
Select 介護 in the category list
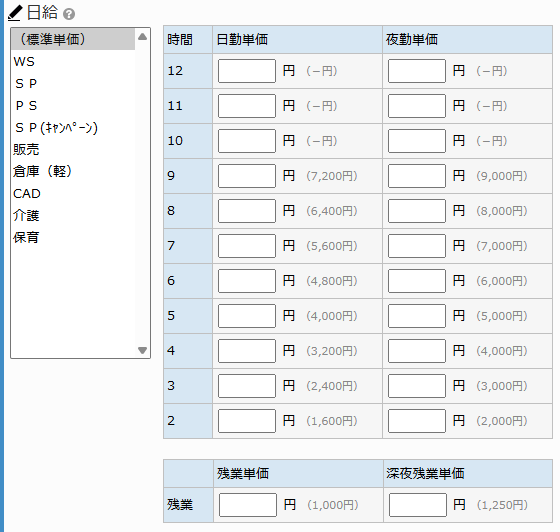(73, 215)
